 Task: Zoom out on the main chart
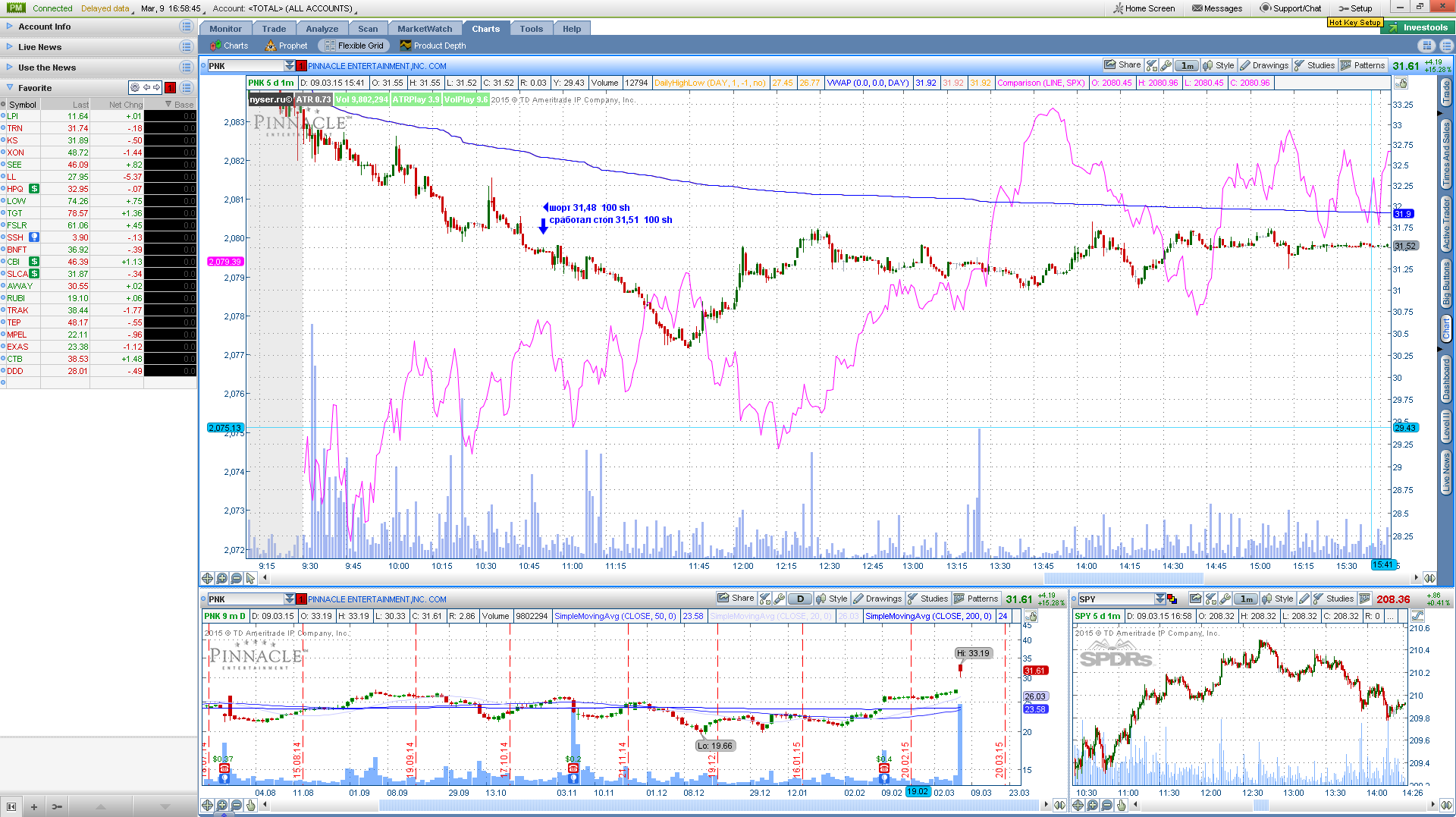(236, 578)
